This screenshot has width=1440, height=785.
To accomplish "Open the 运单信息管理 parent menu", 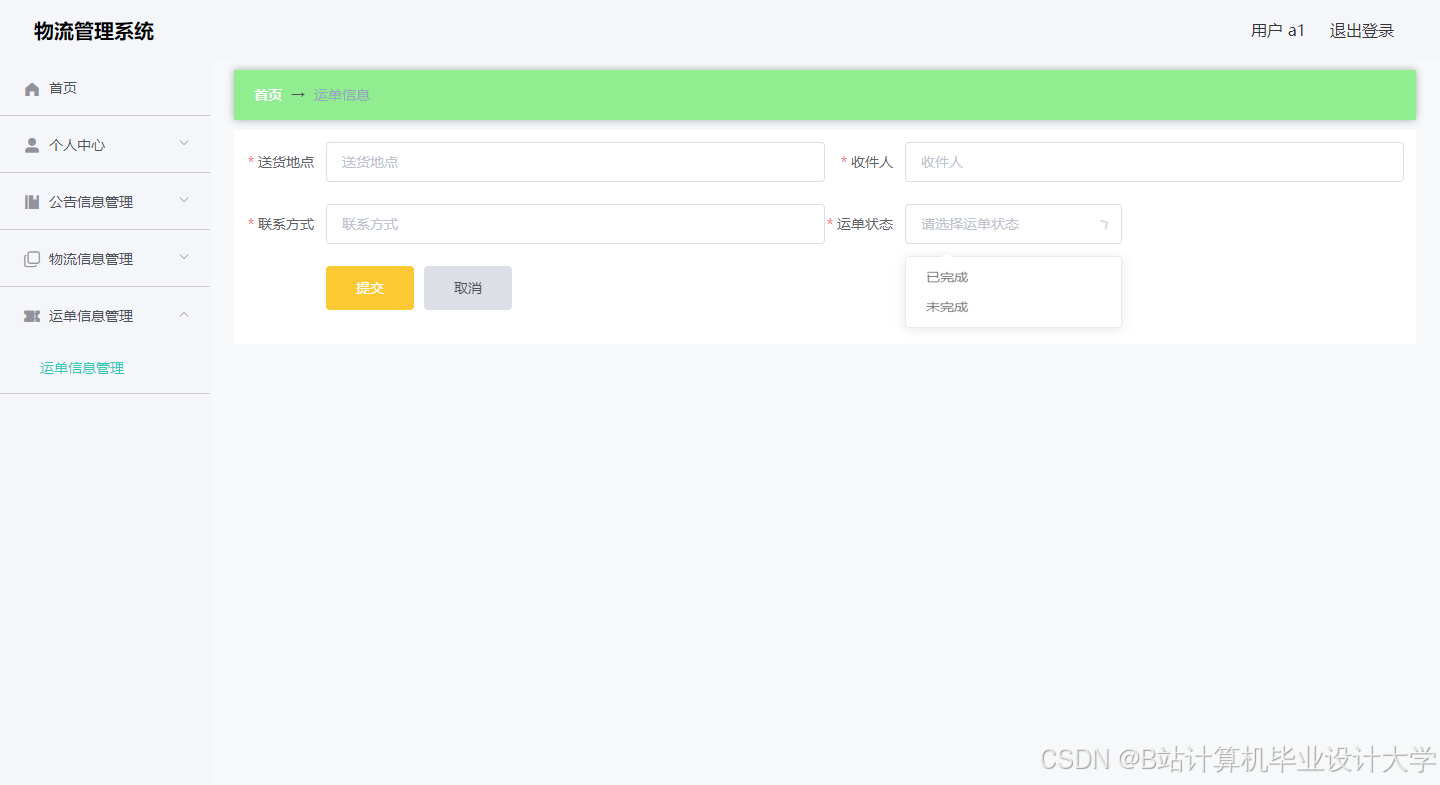I will (105, 316).
